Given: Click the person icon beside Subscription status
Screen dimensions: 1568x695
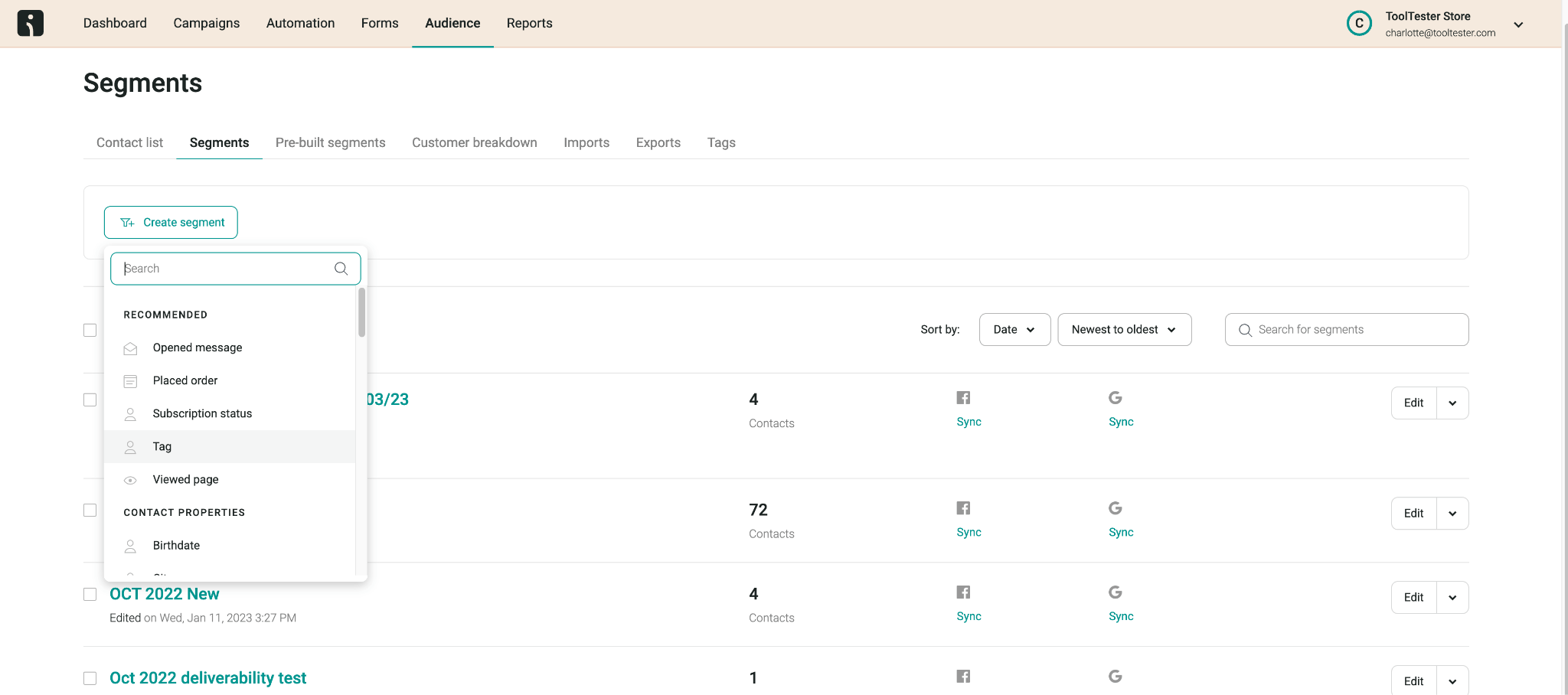Looking at the screenshot, I should (x=130, y=414).
